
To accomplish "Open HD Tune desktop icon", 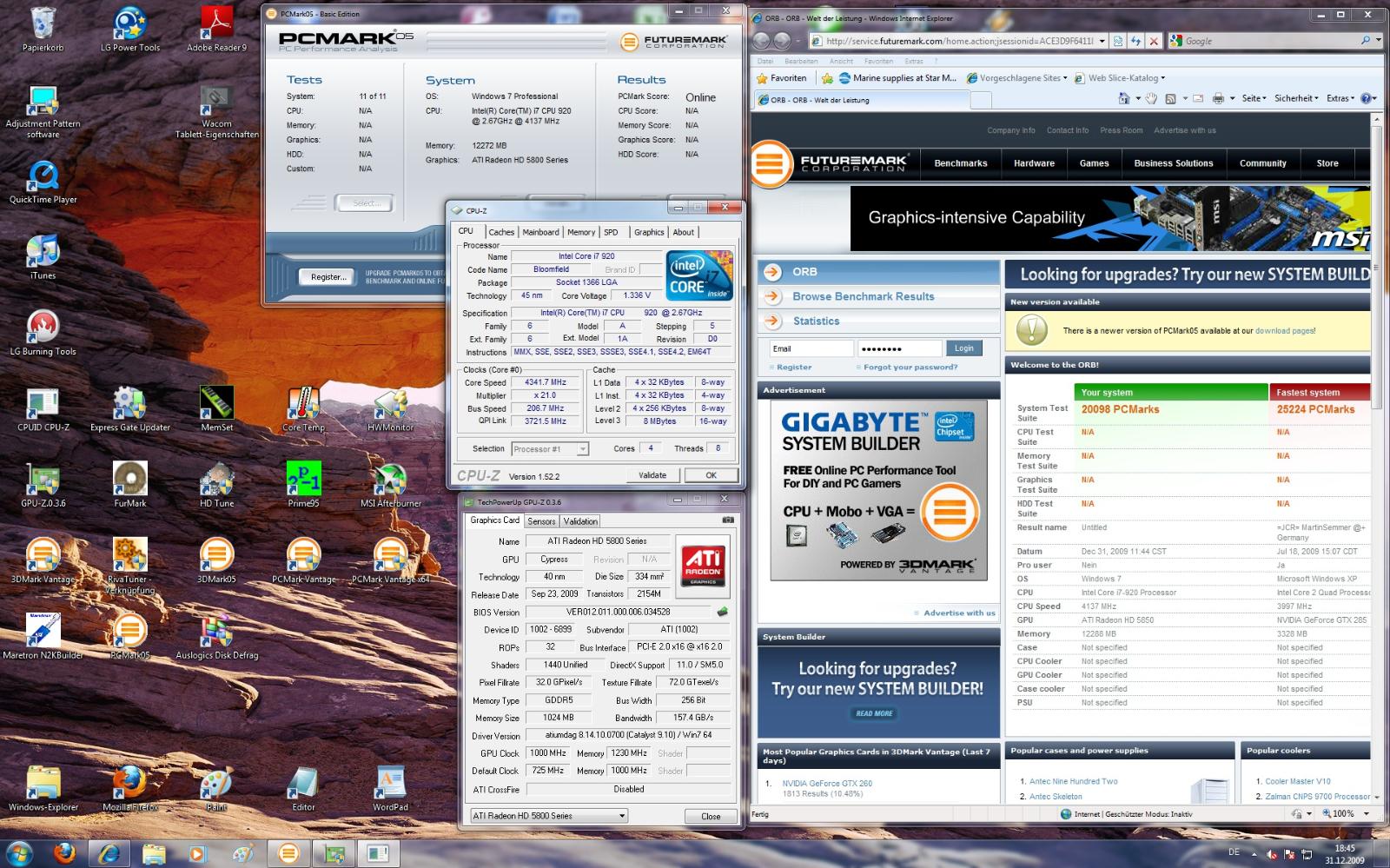I will [216, 484].
